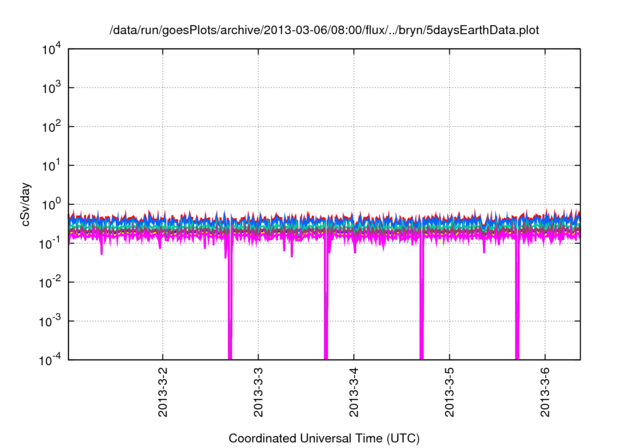
Task: Select the cSv/day y-axis label
Action: (x=26, y=204)
